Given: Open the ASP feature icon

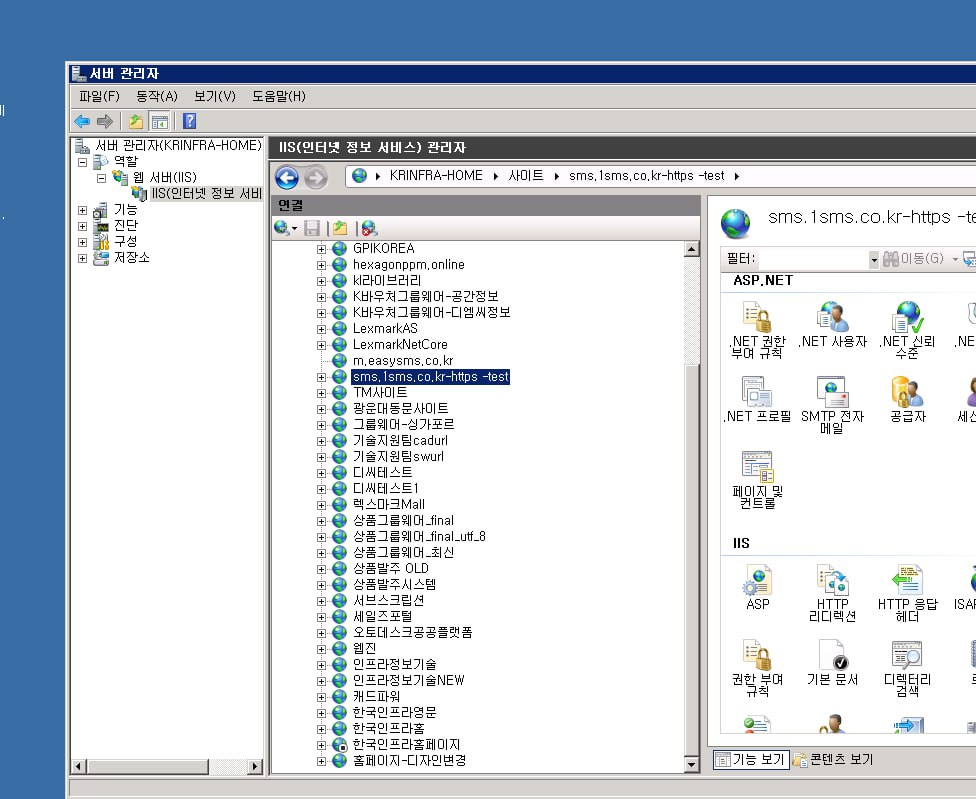Looking at the screenshot, I should pos(757,581).
